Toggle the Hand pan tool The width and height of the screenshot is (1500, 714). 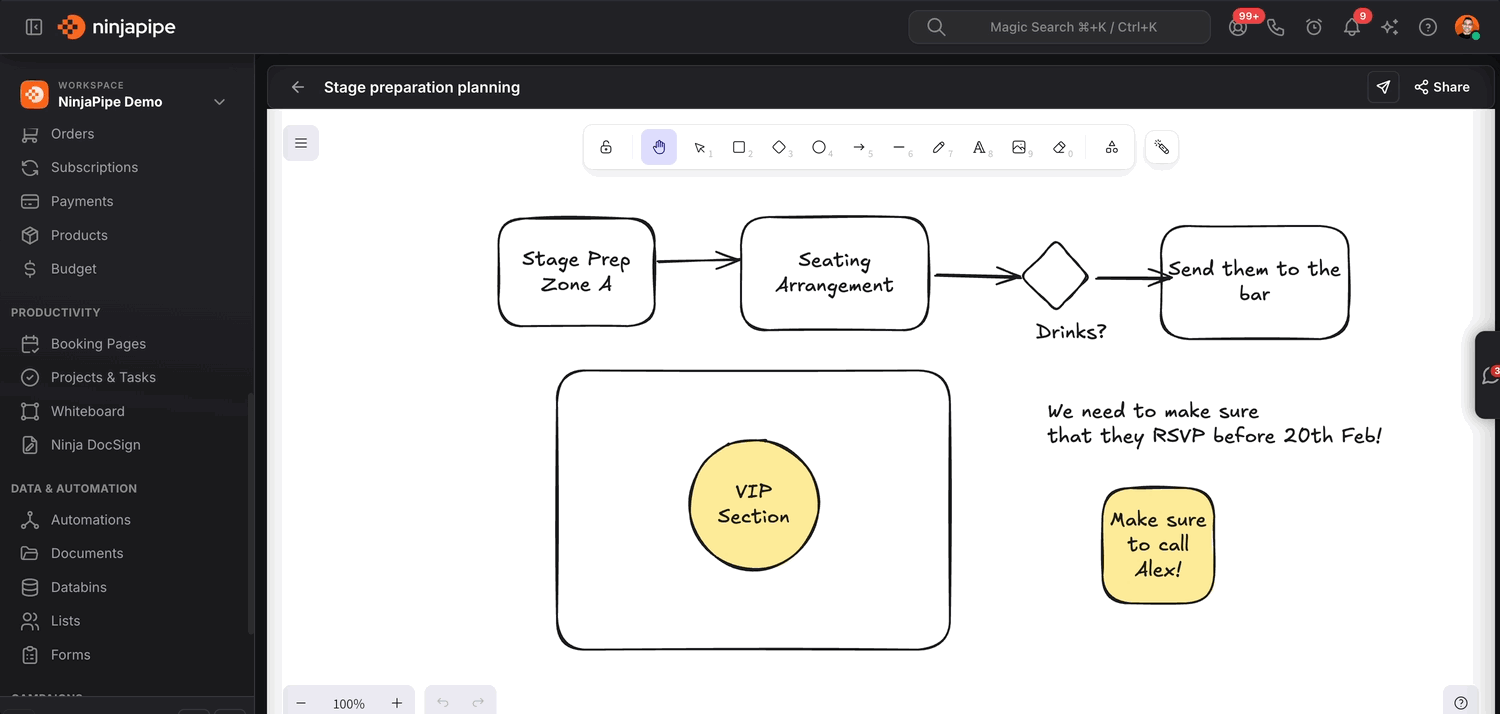coord(659,147)
